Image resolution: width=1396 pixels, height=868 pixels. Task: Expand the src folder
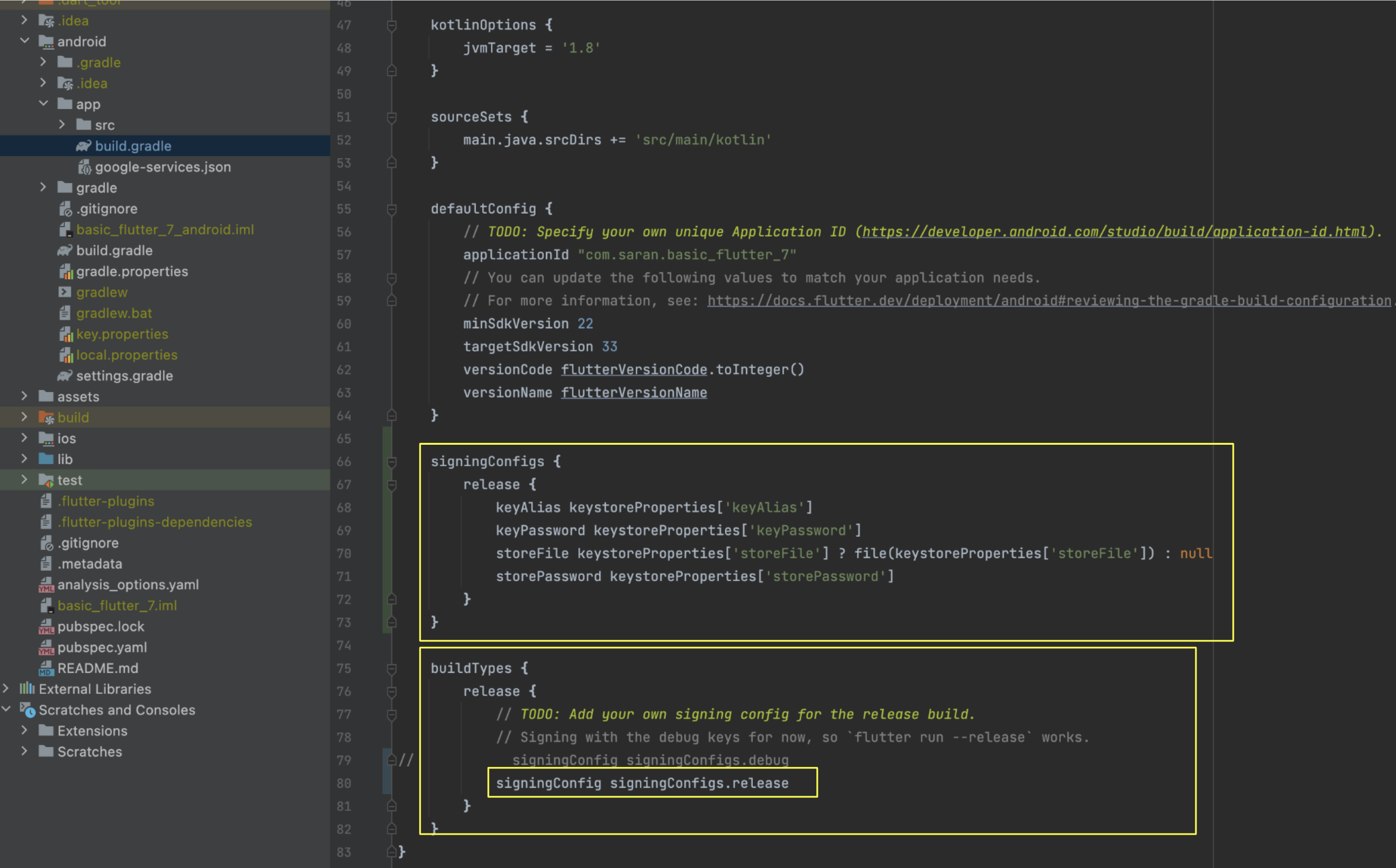tap(62, 124)
